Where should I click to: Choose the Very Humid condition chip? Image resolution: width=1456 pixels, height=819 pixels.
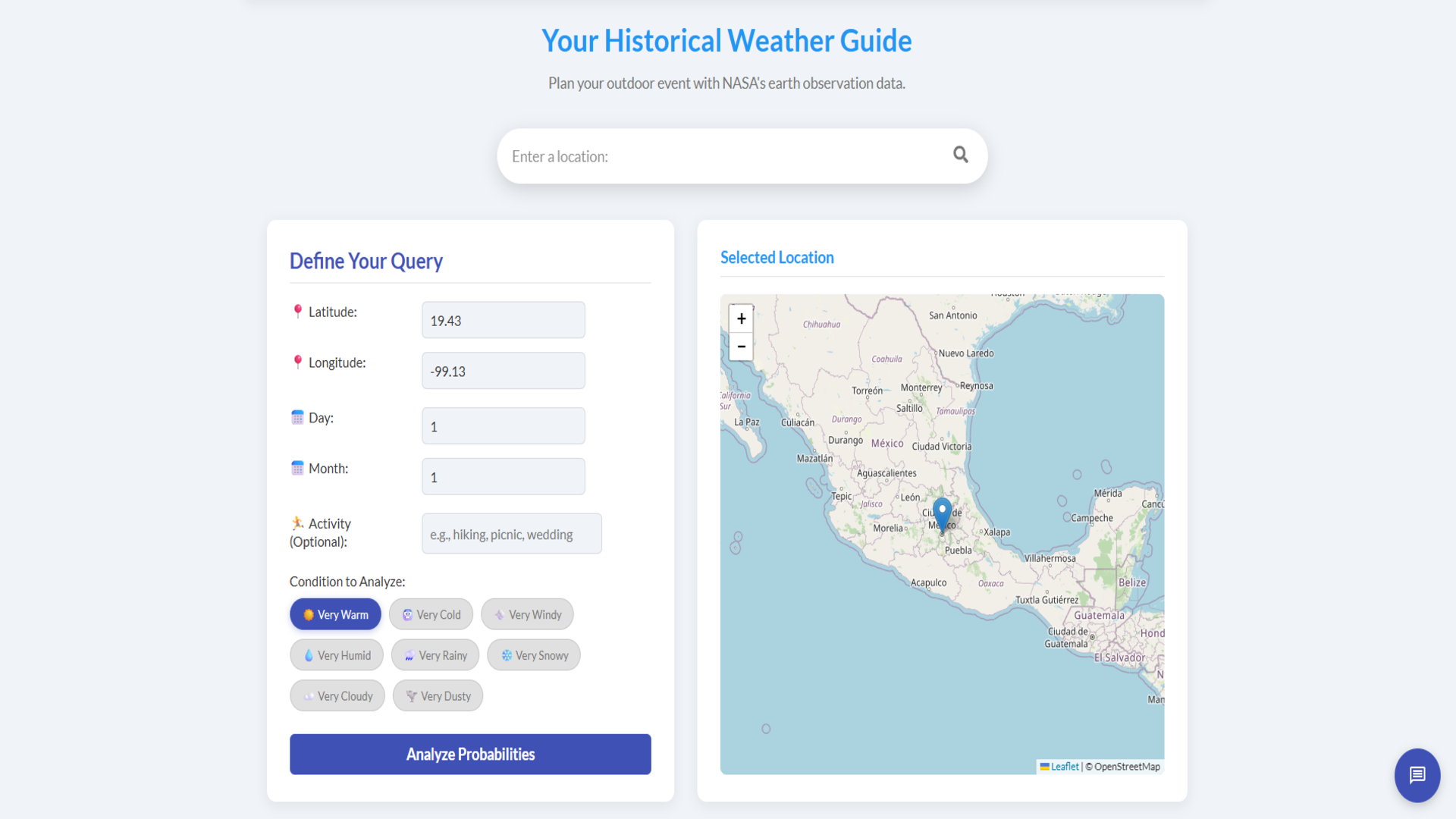pyautogui.click(x=337, y=655)
